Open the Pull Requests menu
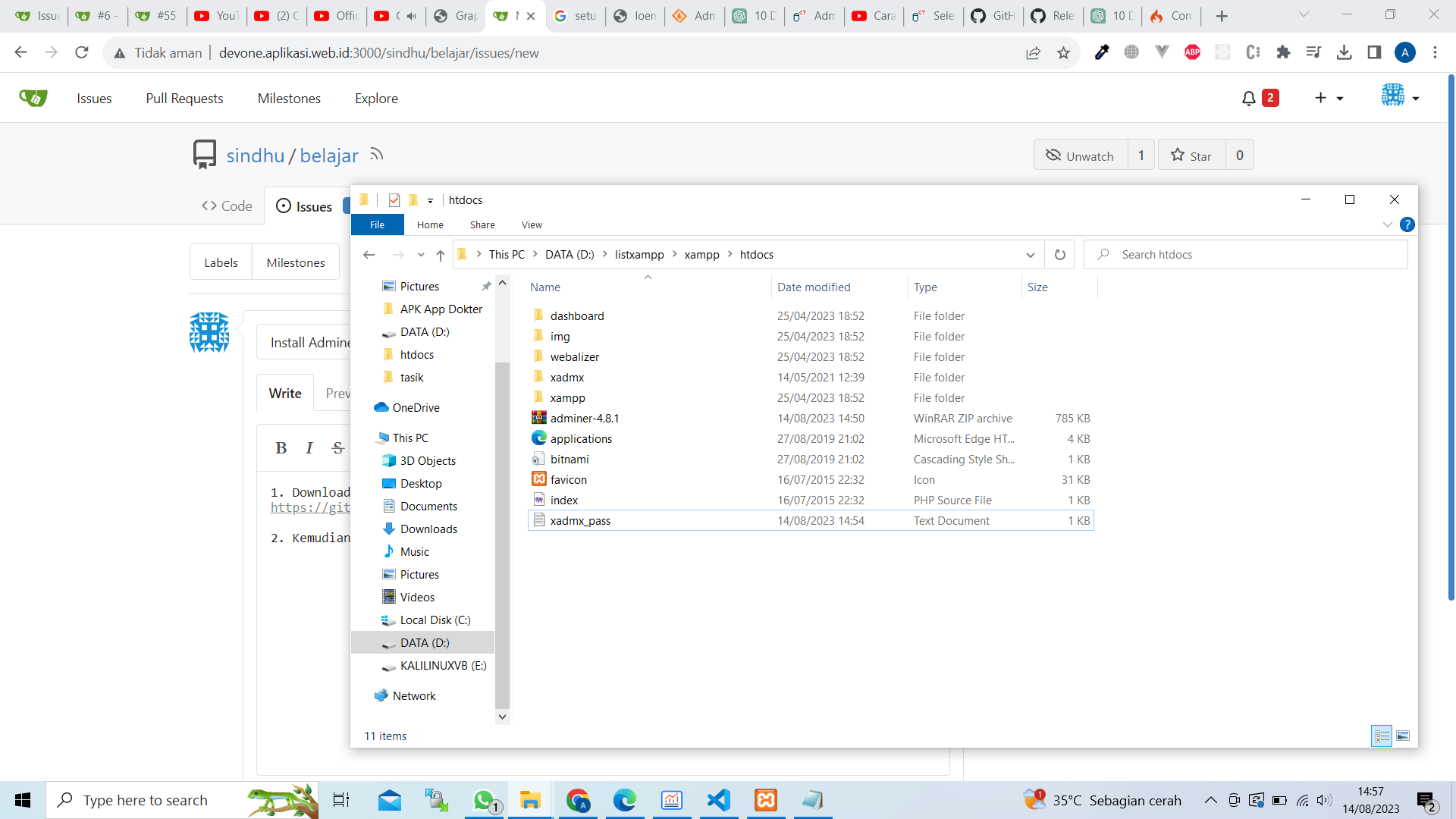Image resolution: width=1456 pixels, height=819 pixels. click(x=184, y=99)
